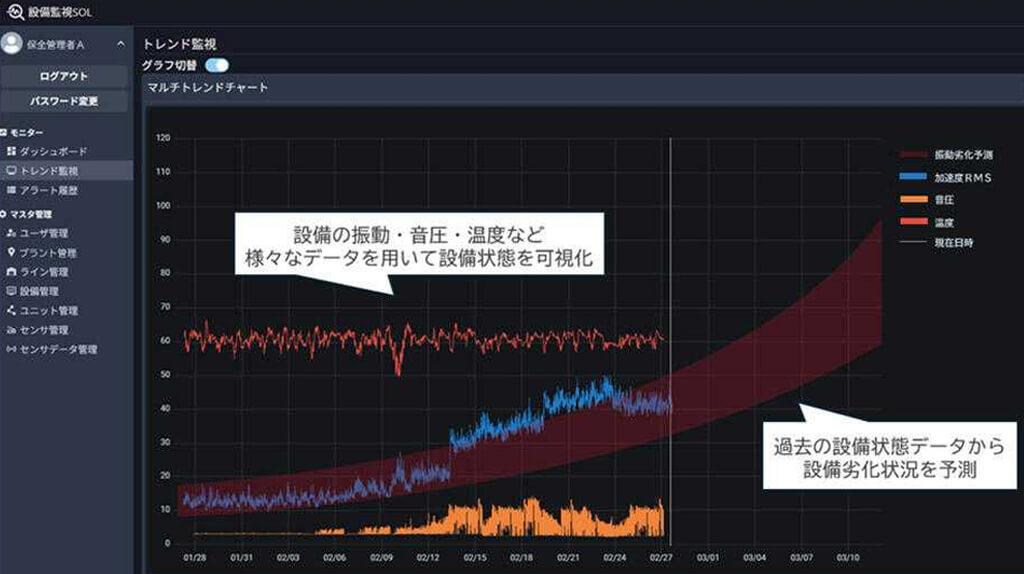
Task: Click the 現在日時 legend entry
Action: 936,242
